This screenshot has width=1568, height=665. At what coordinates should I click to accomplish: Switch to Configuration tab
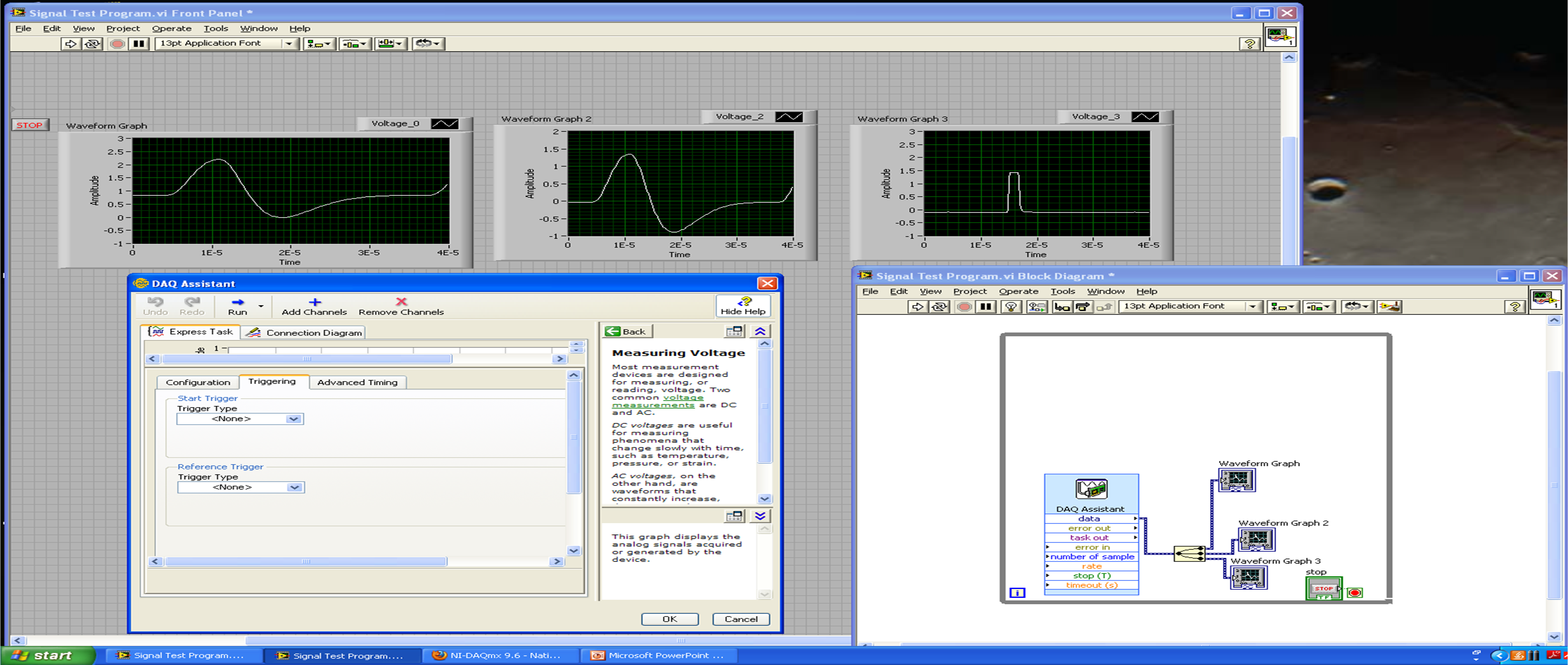pyautogui.click(x=198, y=382)
